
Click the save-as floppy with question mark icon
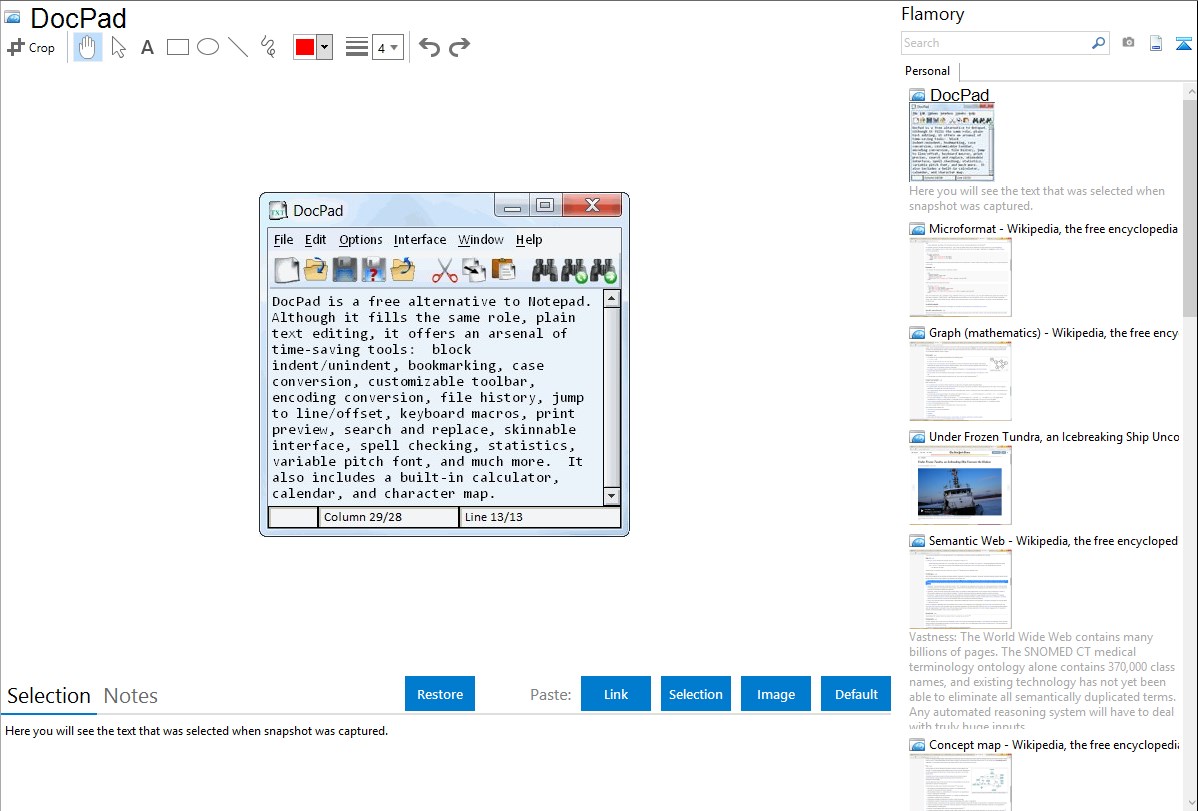click(x=374, y=270)
